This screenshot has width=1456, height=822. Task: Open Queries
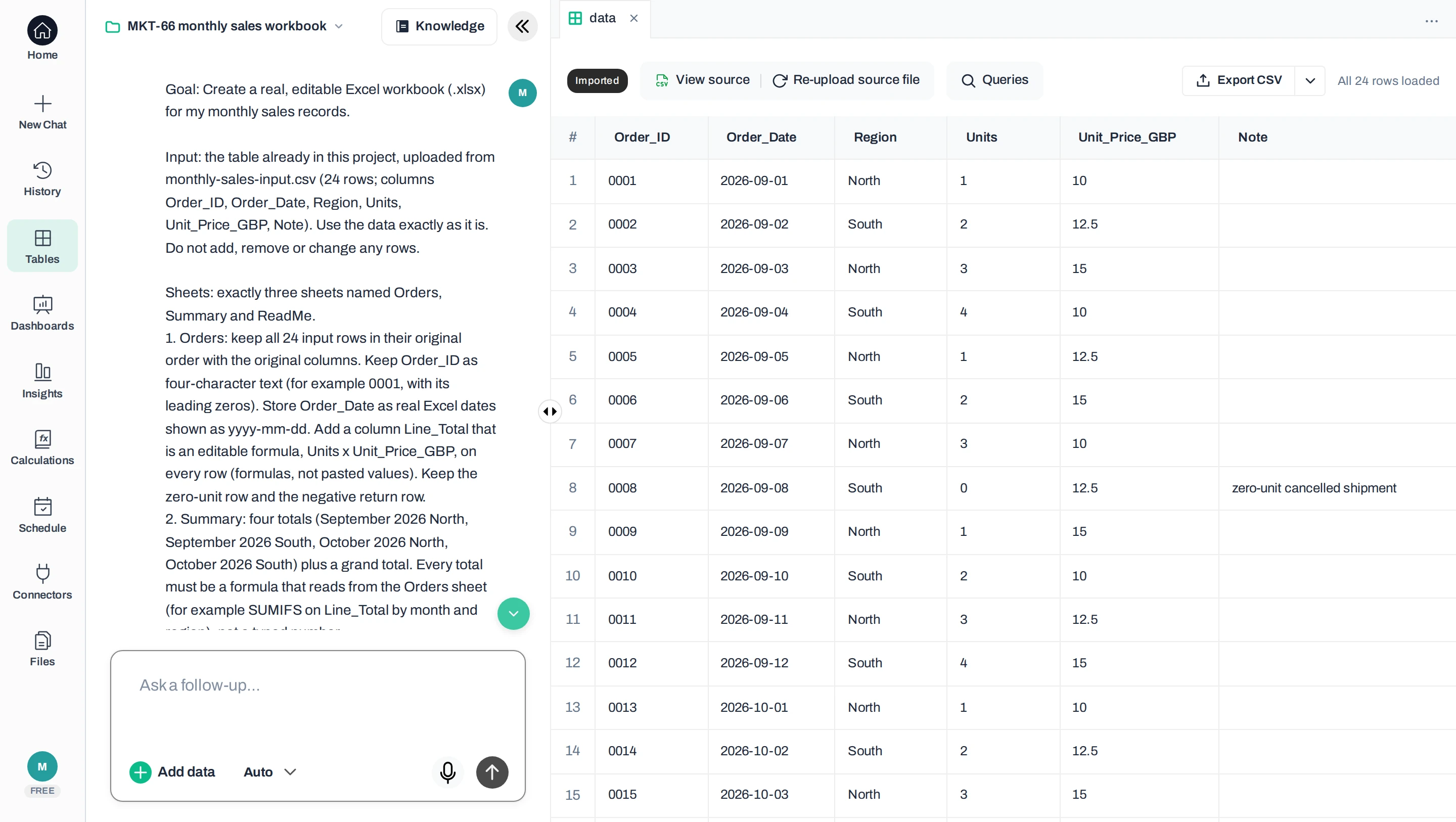point(995,80)
